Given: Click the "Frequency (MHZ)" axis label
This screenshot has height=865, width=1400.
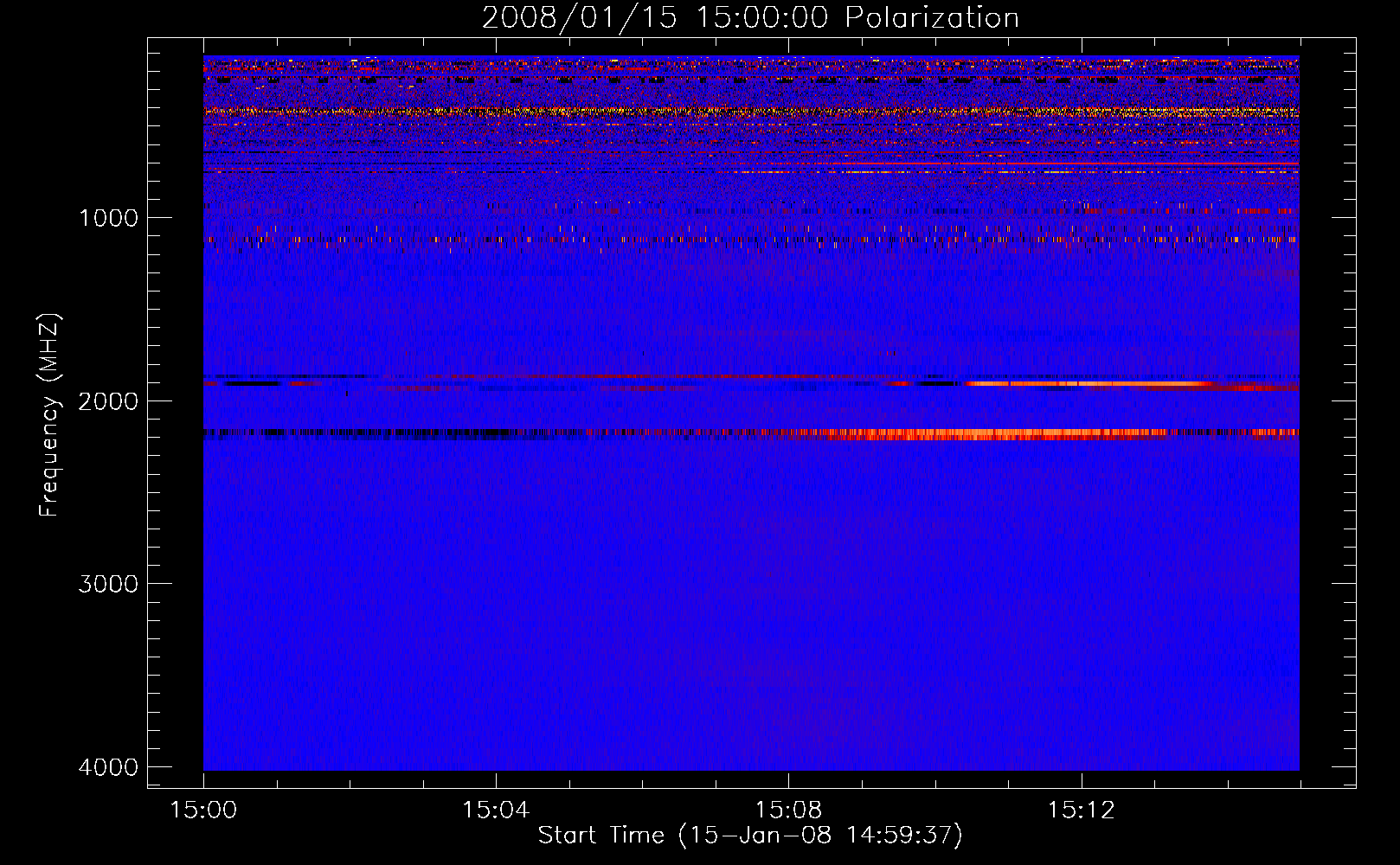Looking at the screenshot, I should (50, 415).
